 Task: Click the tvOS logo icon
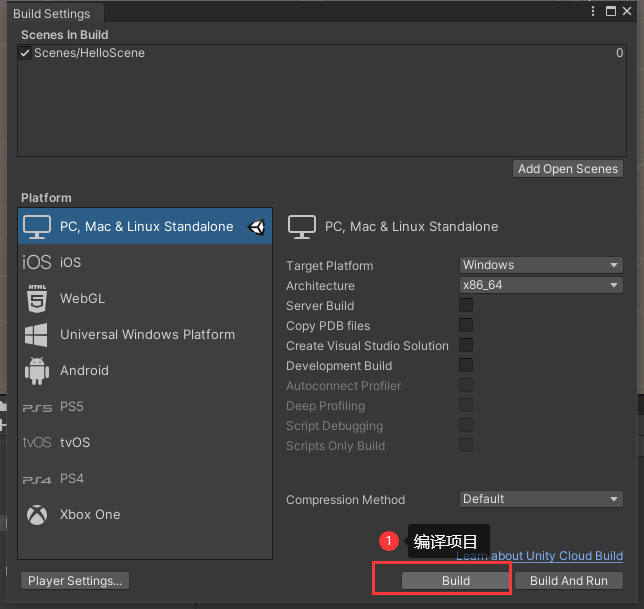pos(37,443)
